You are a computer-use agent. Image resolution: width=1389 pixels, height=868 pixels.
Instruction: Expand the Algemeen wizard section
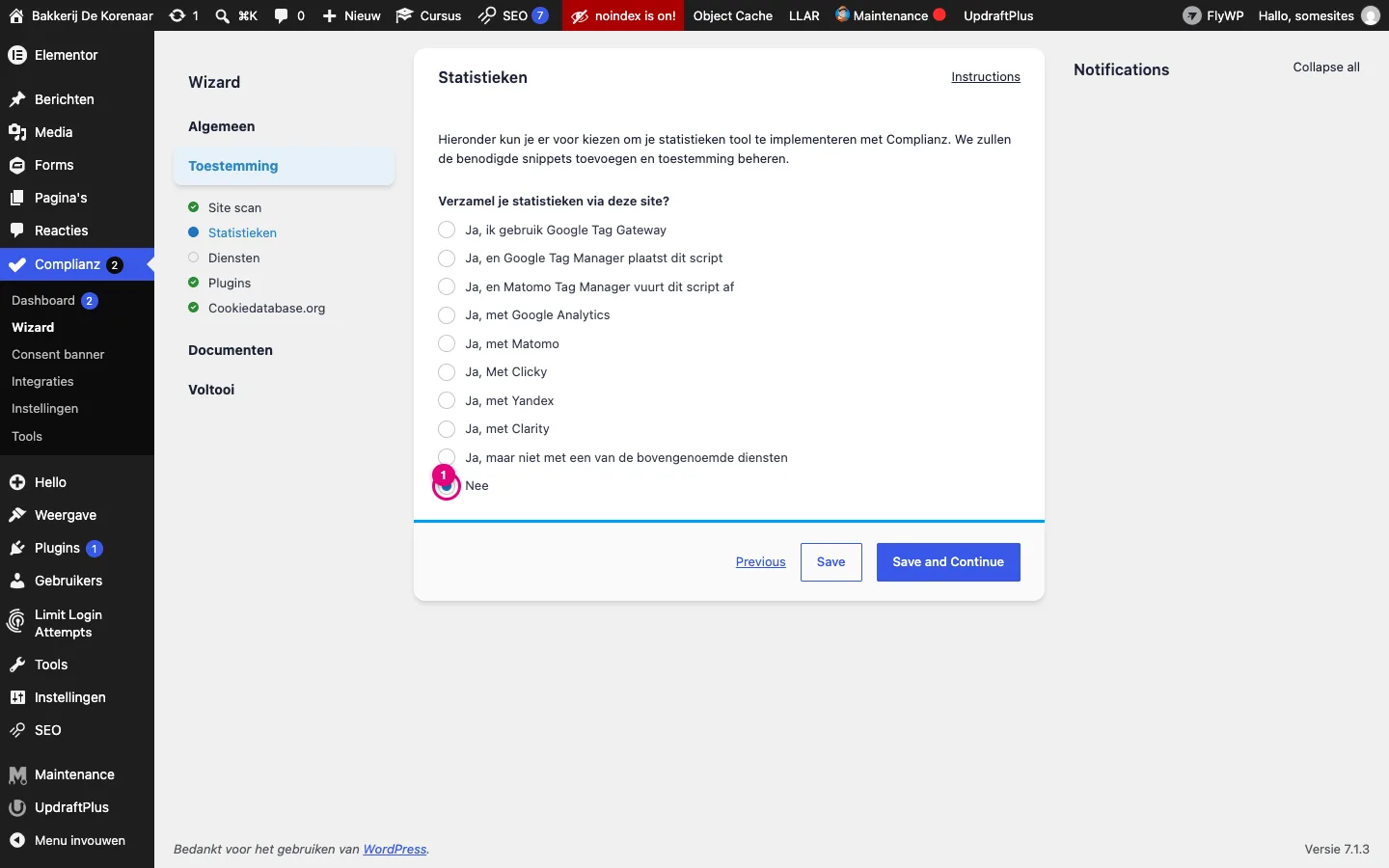pos(222,126)
